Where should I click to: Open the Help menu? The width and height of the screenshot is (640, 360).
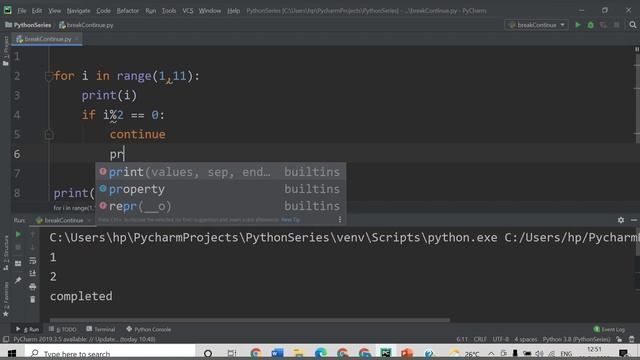point(233,11)
